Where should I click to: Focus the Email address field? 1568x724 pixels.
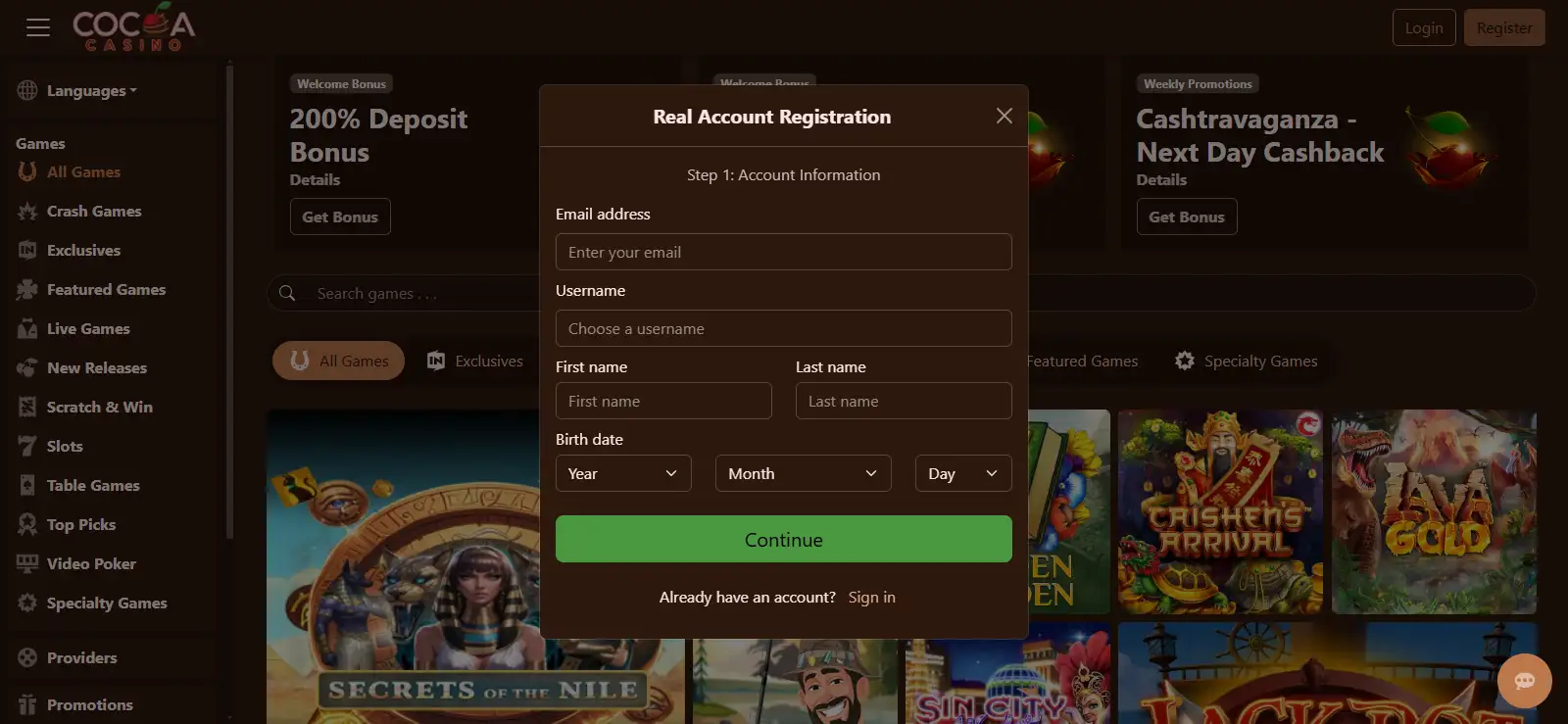pos(784,252)
